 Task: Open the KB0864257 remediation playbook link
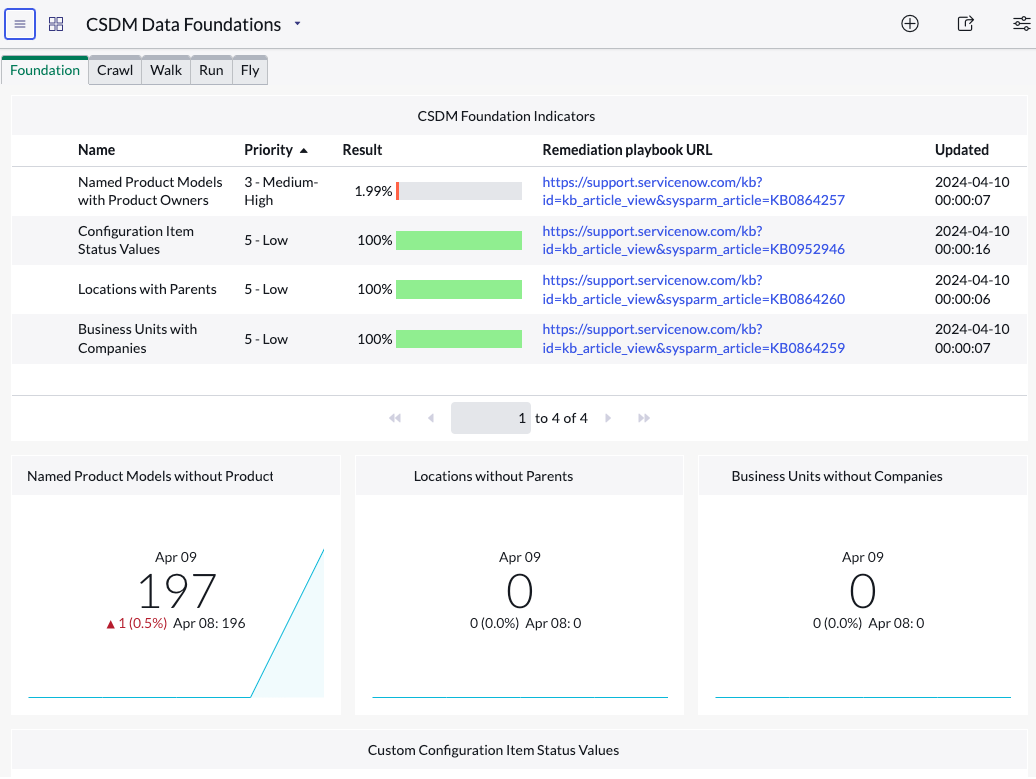click(x=693, y=191)
